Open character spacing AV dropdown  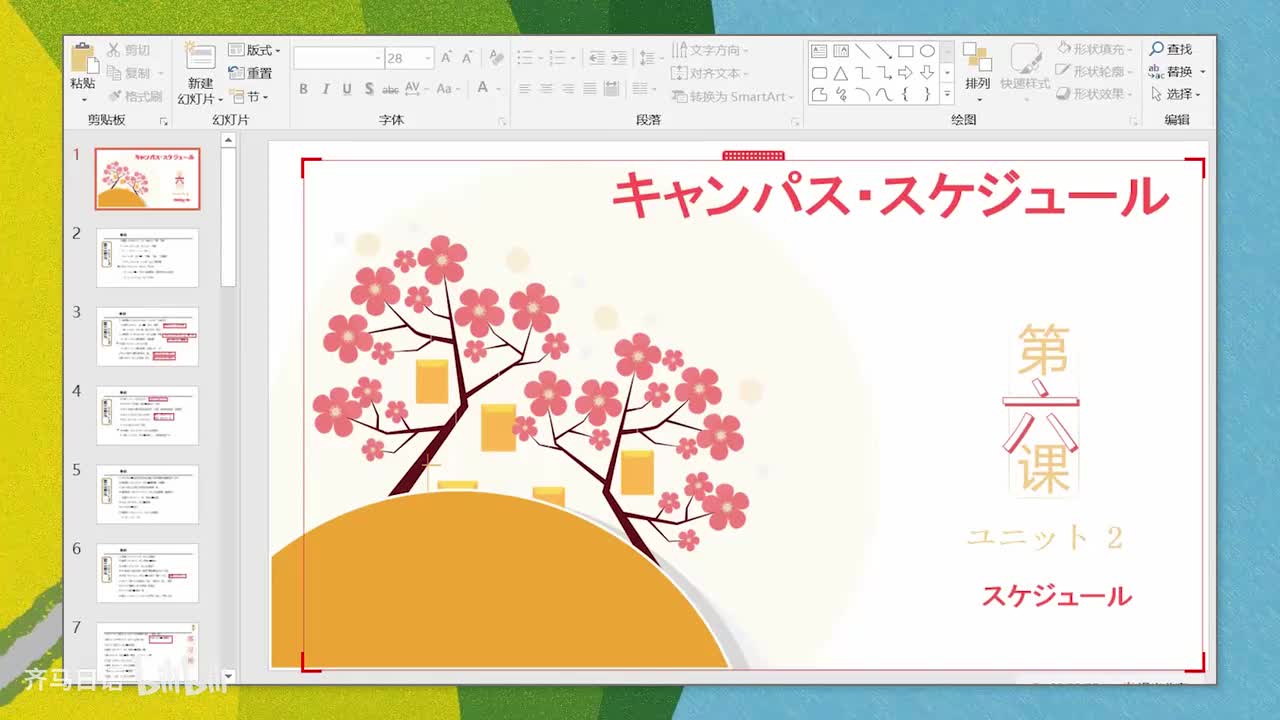point(418,89)
